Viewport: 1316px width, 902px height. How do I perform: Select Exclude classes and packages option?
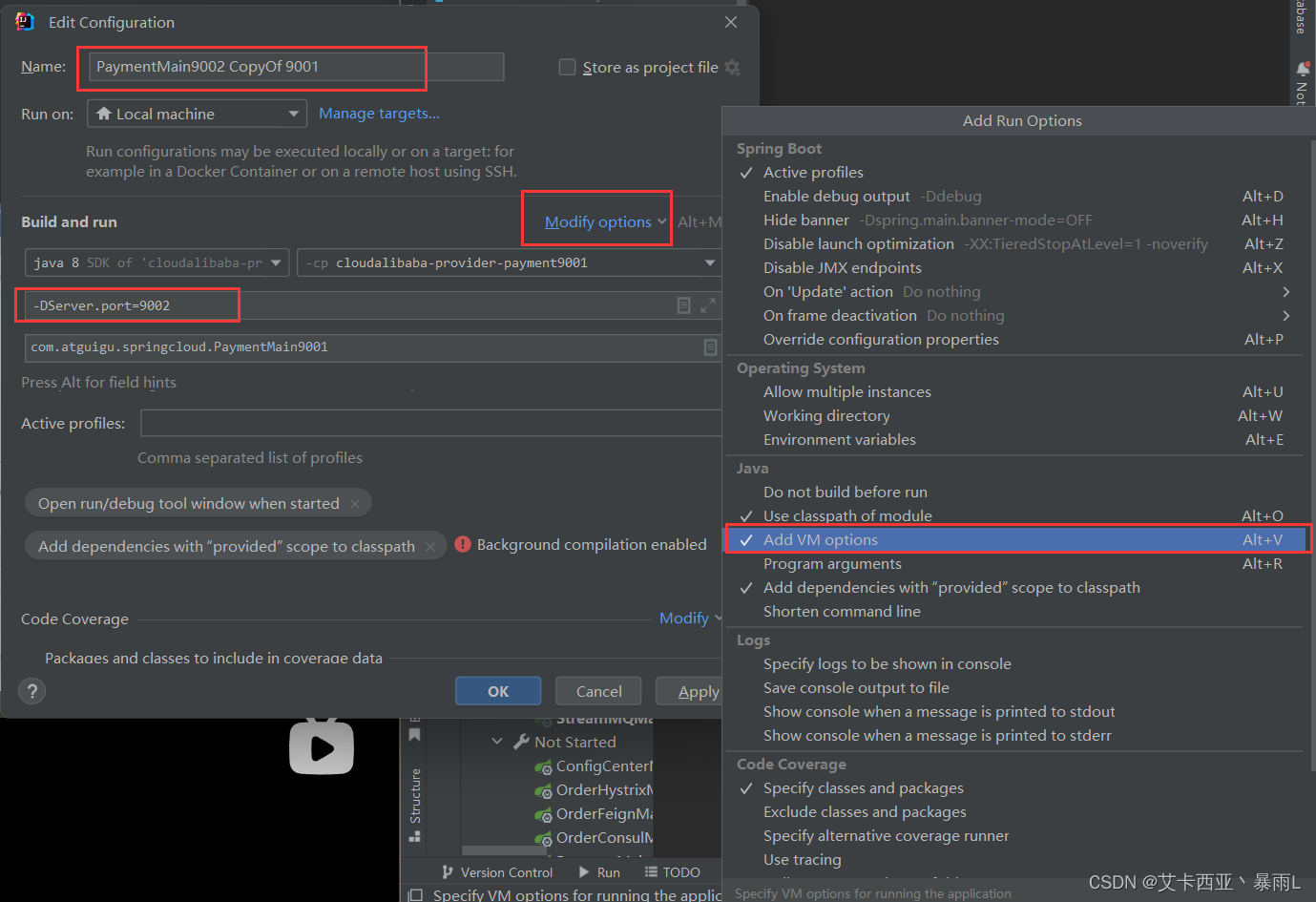1014,811
